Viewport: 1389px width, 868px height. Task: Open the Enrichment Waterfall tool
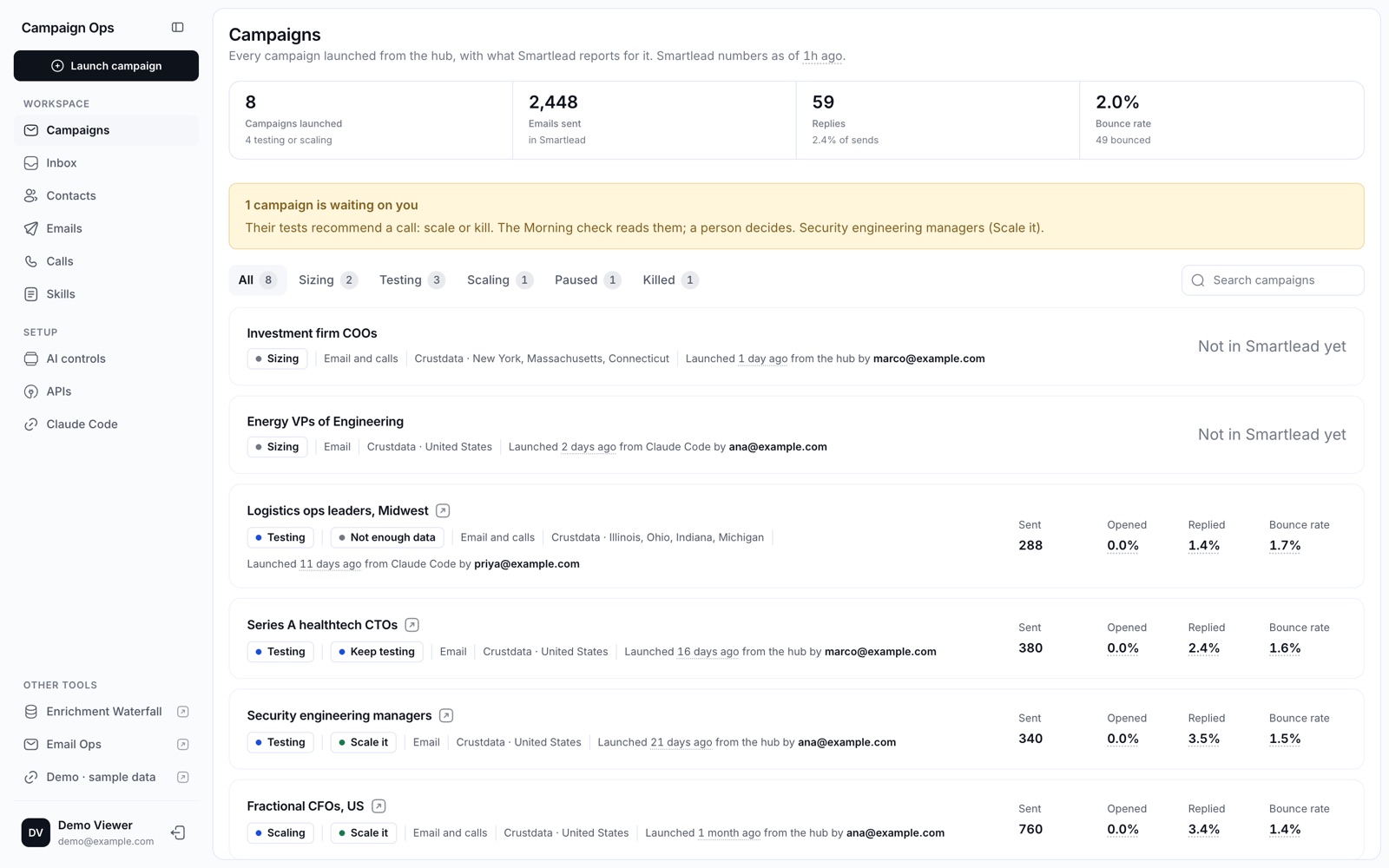point(106,712)
